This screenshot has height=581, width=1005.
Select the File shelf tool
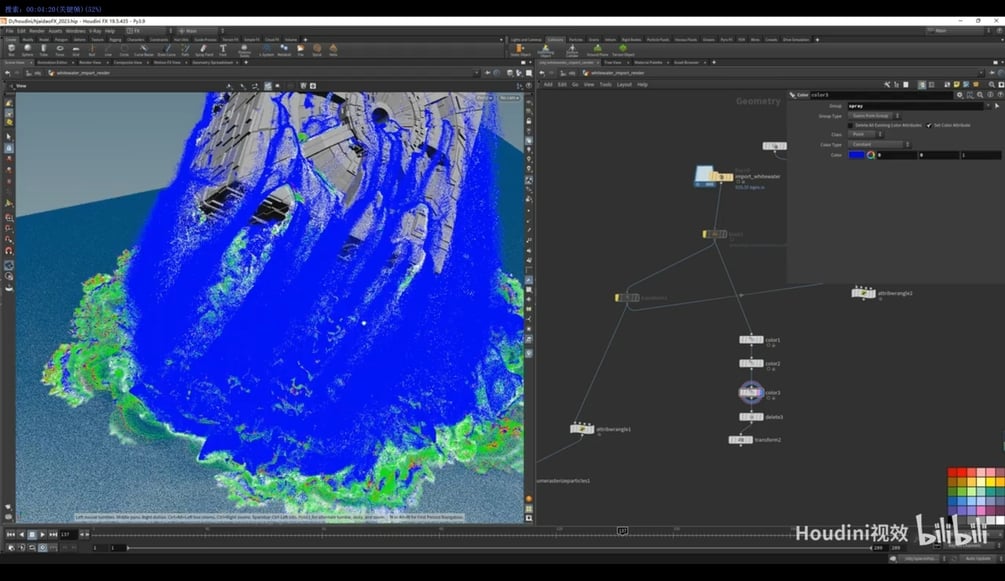coord(301,49)
